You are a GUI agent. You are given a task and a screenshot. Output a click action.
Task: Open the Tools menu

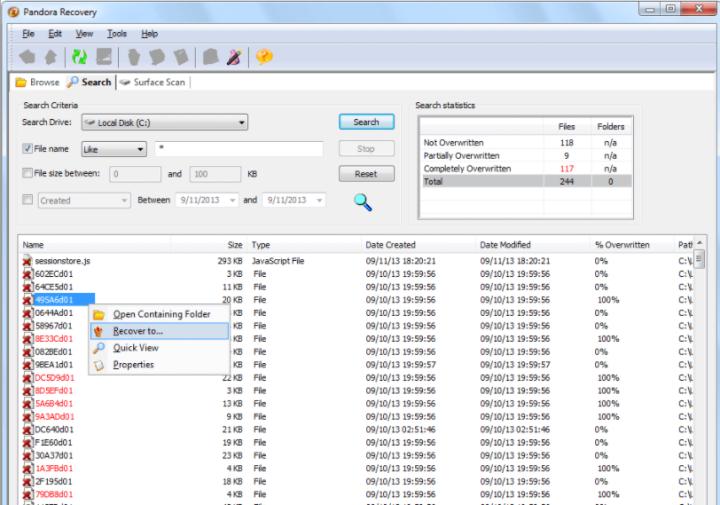coord(116,34)
